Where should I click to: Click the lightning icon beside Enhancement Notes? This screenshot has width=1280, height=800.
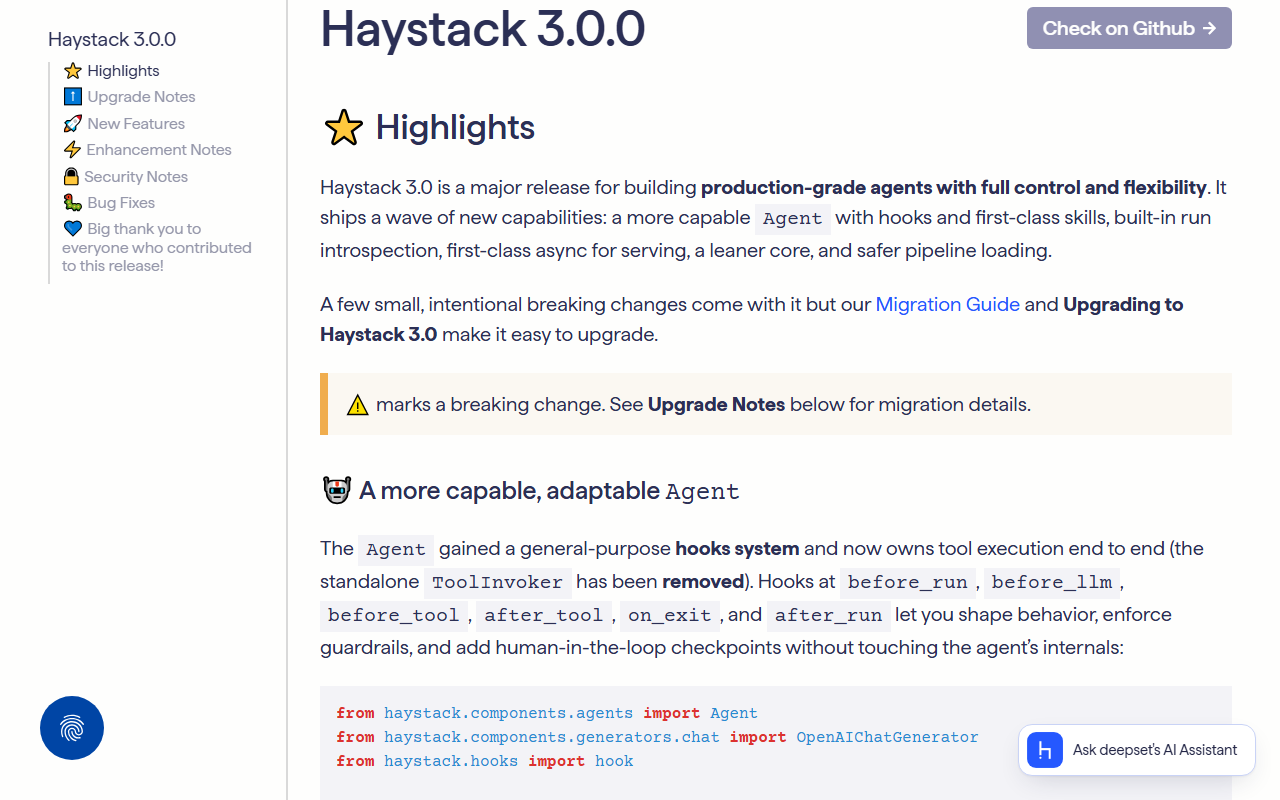point(72,150)
